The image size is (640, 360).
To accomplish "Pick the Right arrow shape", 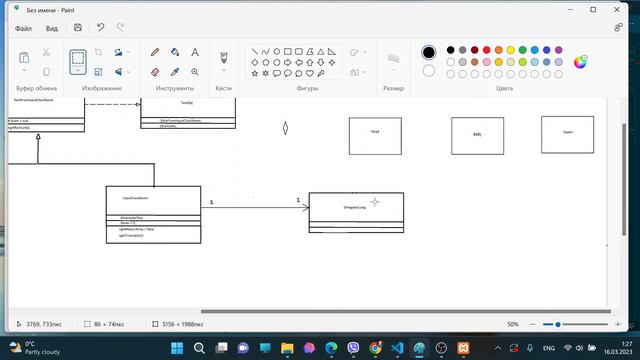I will point(288,62).
